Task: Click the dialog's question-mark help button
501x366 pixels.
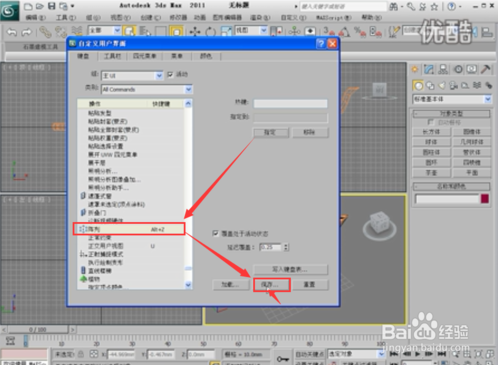Action: click(x=321, y=44)
